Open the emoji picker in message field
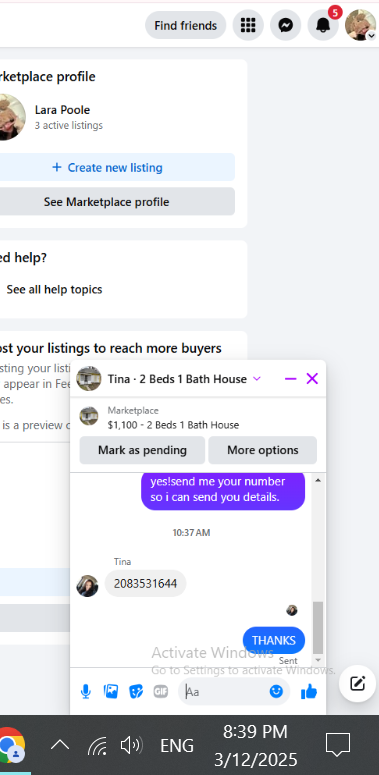 coord(276,691)
